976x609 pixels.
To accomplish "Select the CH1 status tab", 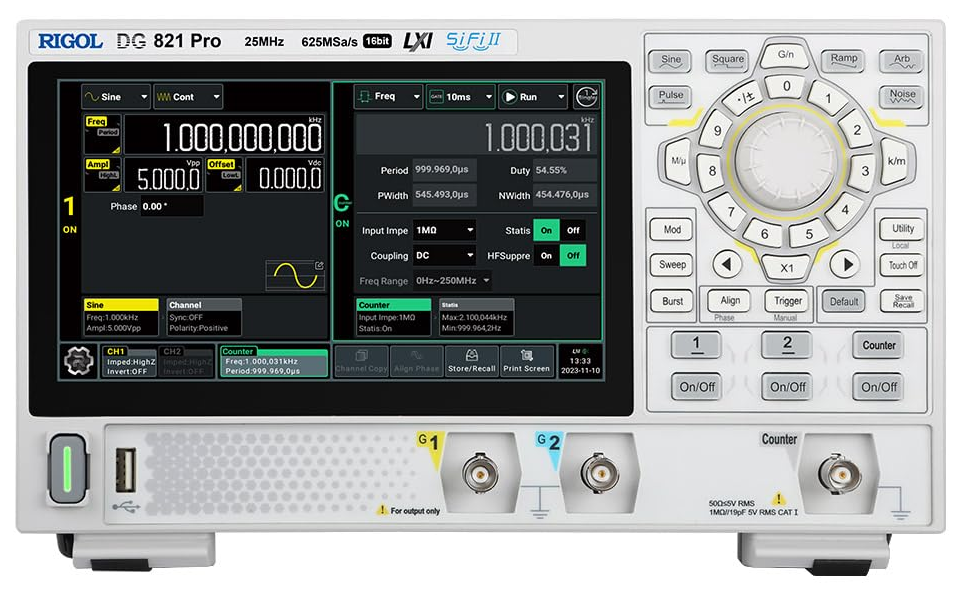I will (129, 361).
